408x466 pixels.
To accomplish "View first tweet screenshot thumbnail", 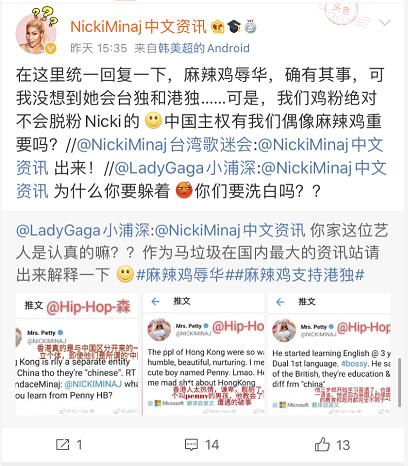I will pos(77,354).
